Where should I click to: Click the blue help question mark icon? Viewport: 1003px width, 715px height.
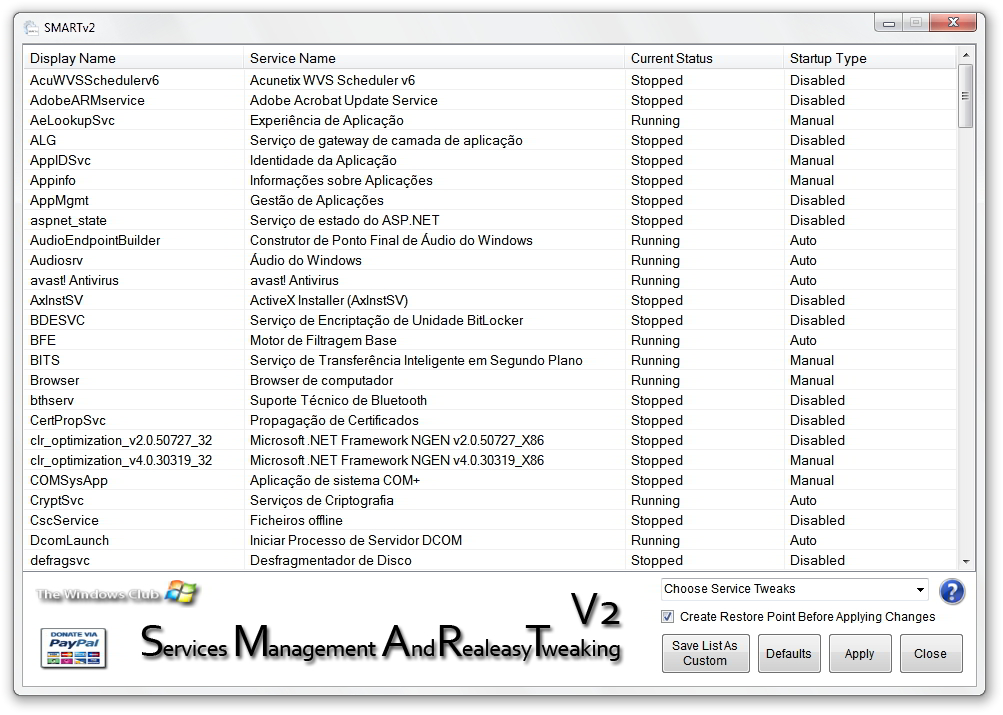952,591
